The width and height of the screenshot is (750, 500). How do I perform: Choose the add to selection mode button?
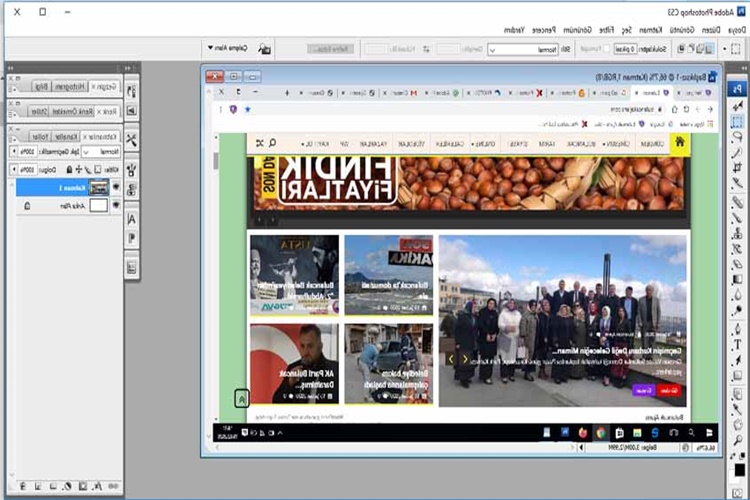coord(700,49)
